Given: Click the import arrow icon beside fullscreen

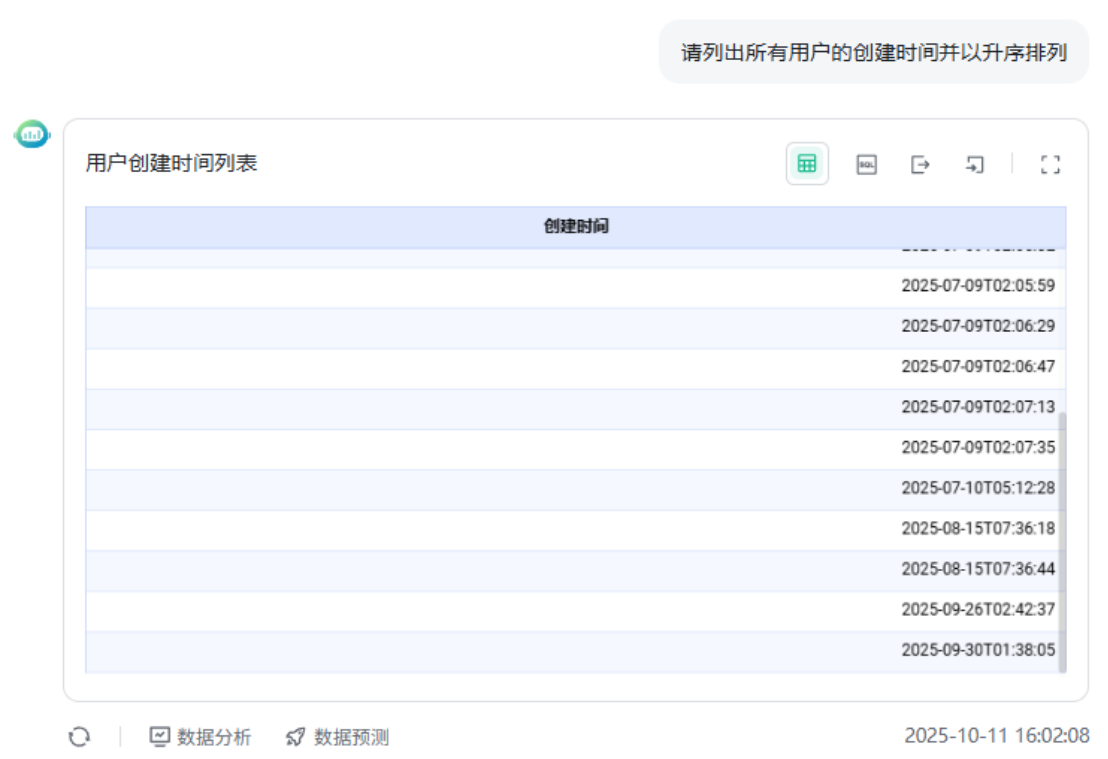Looking at the screenshot, I should 974,164.
